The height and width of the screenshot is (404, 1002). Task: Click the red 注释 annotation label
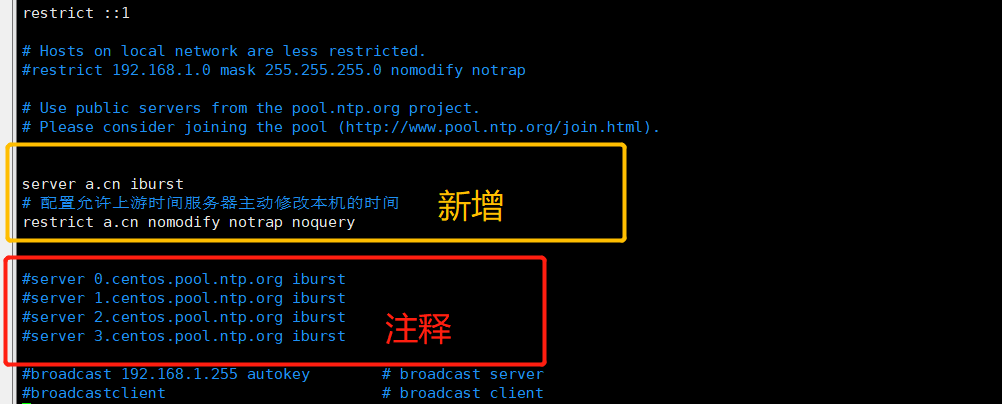(x=419, y=330)
